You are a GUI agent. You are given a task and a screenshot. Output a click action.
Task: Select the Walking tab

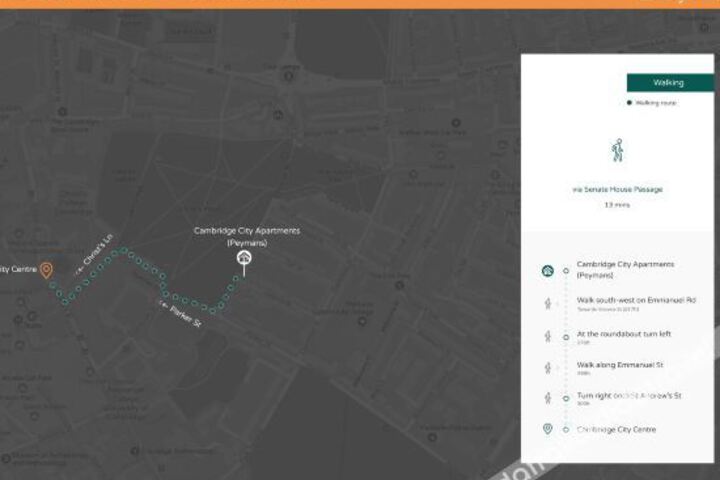[x=668, y=82]
